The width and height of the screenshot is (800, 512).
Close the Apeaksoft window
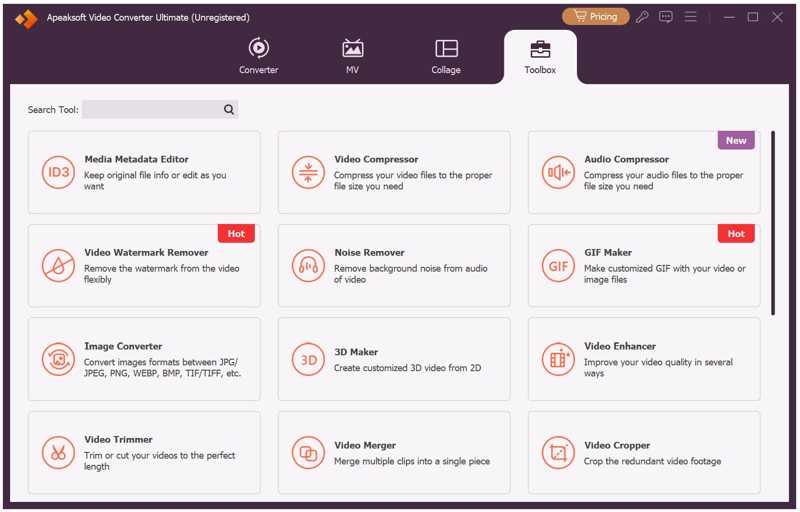777,17
